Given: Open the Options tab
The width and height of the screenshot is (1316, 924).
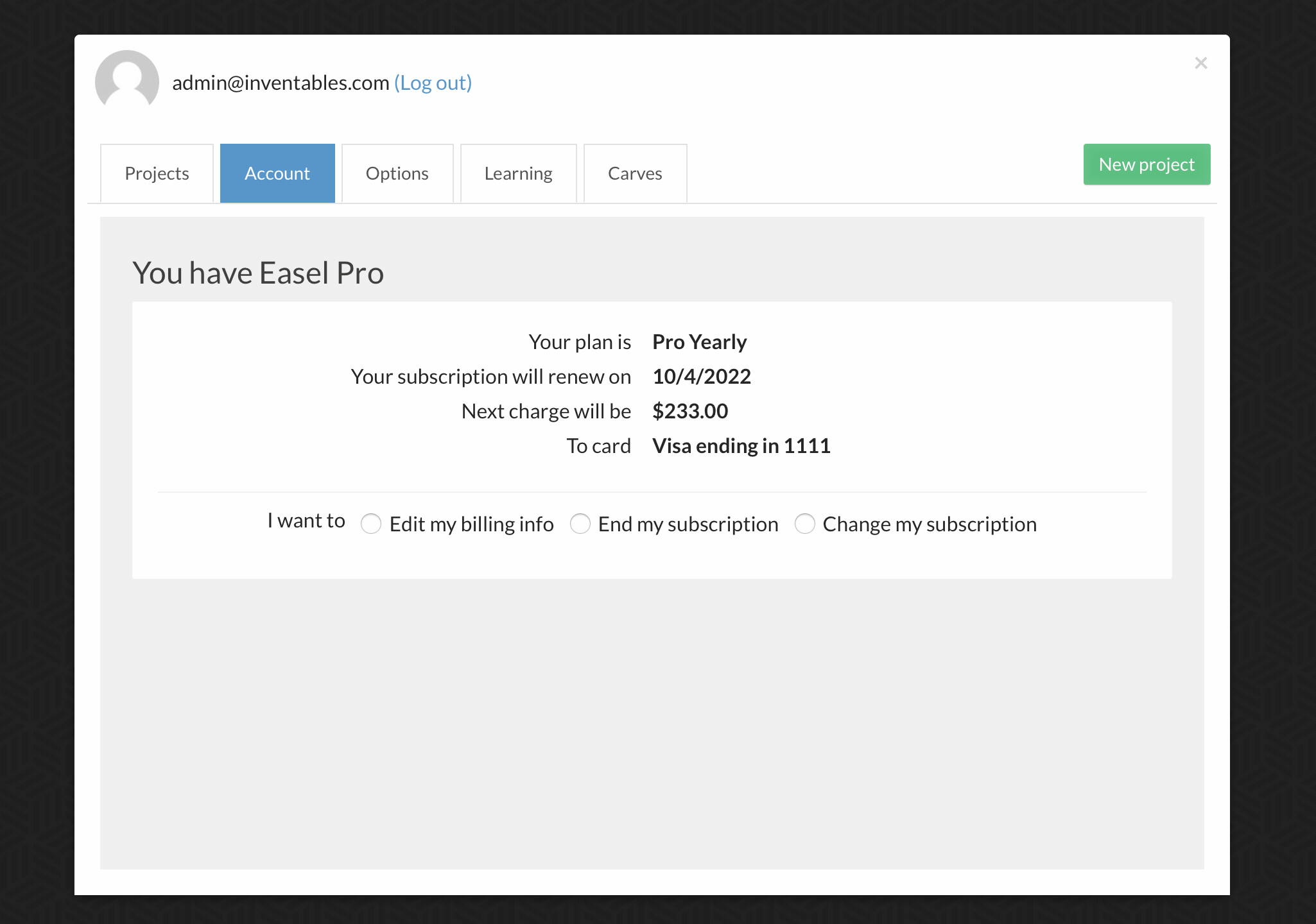Looking at the screenshot, I should point(397,173).
